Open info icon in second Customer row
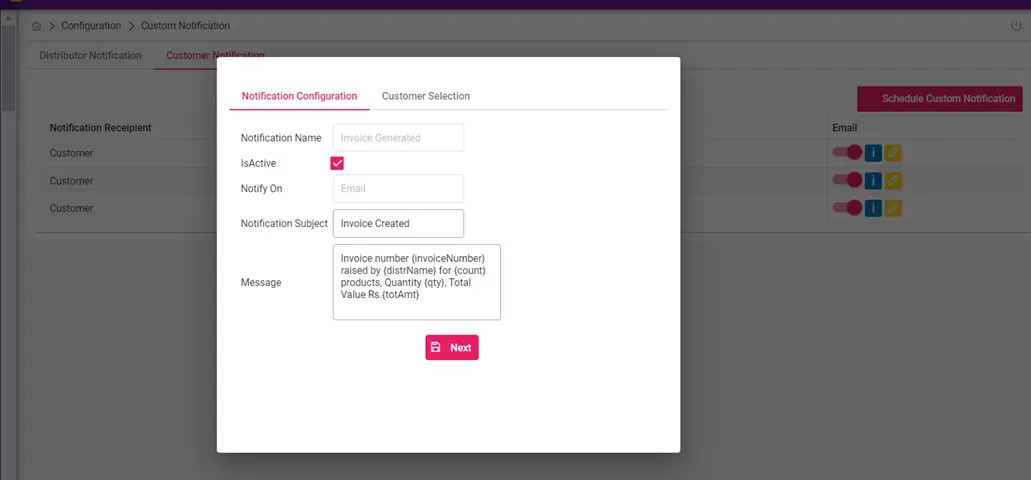The height and width of the screenshot is (480, 1031). [873, 180]
